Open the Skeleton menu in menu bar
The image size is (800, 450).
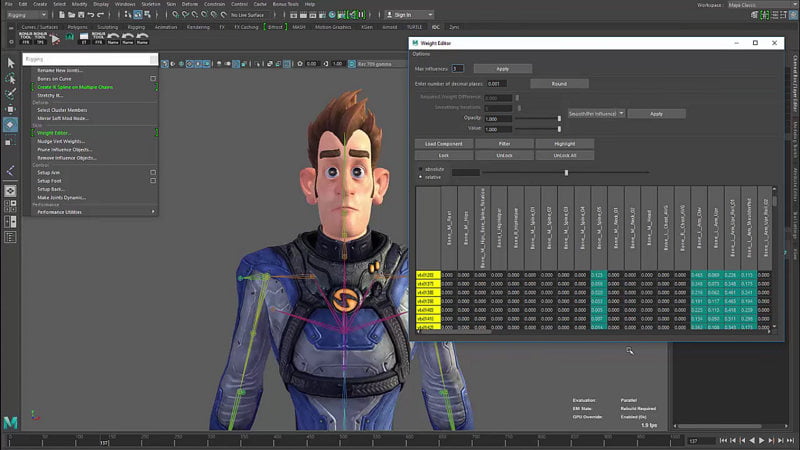(x=151, y=4)
